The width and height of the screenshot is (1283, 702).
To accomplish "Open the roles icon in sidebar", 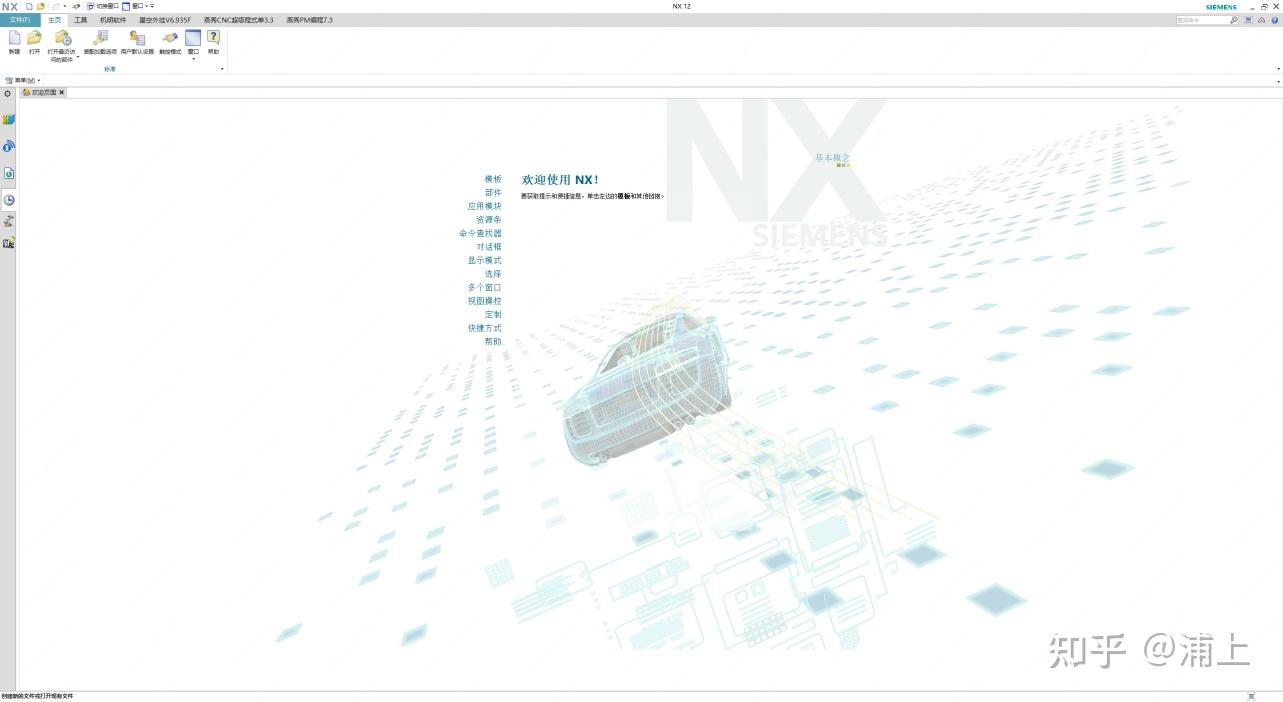I will coord(8,221).
